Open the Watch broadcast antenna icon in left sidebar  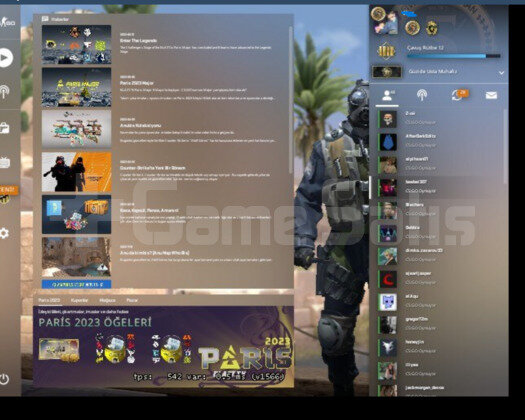[x=5, y=91]
